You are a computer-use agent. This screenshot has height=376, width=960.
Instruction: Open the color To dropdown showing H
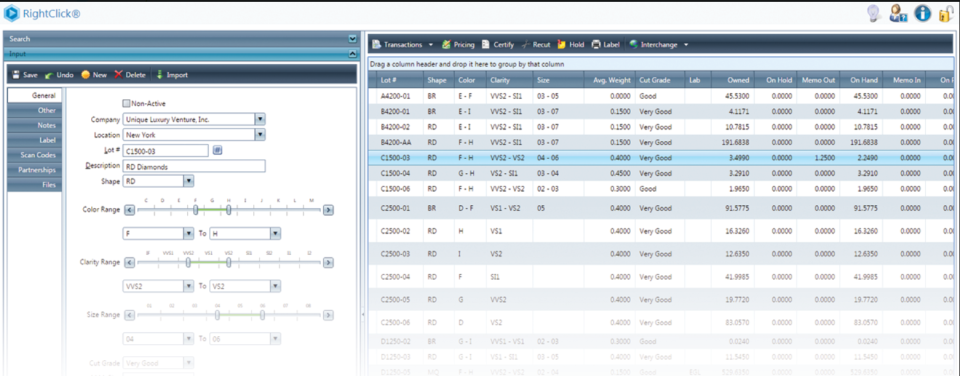pos(276,233)
